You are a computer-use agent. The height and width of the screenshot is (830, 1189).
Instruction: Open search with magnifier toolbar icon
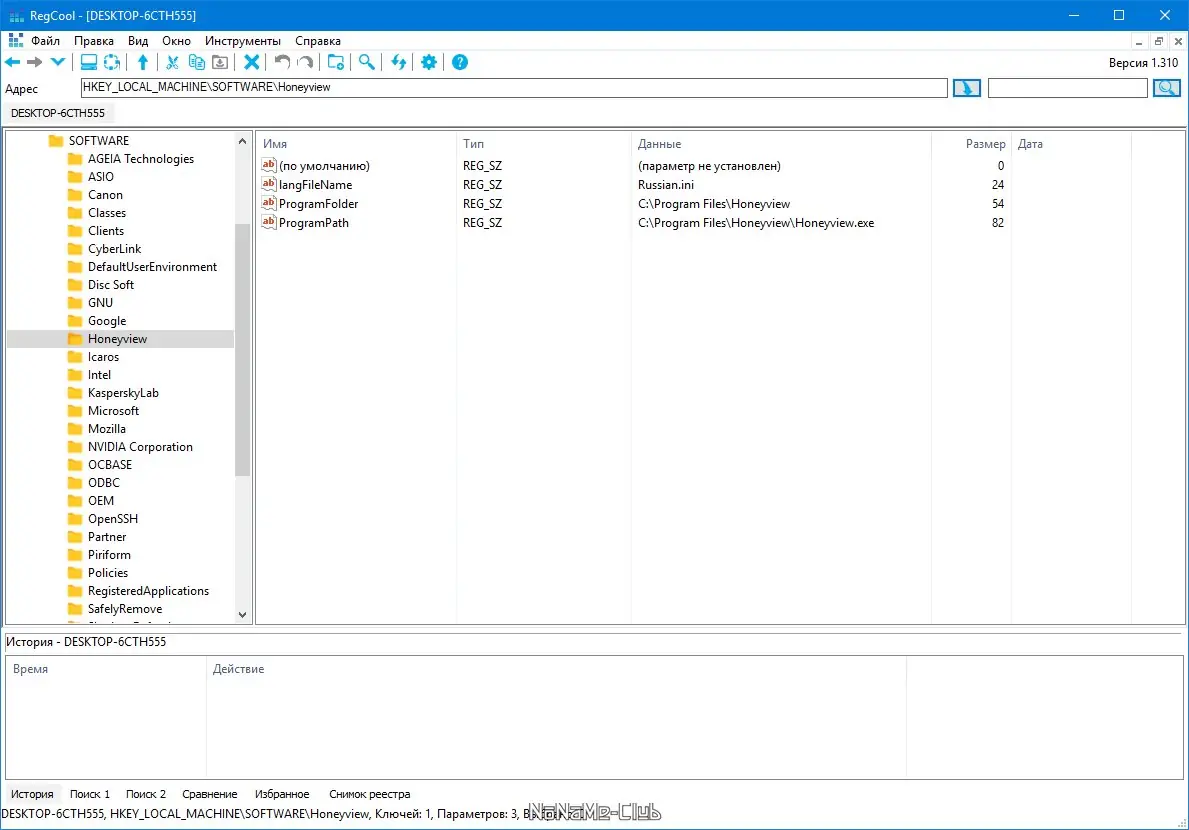[x=367, y=62]
